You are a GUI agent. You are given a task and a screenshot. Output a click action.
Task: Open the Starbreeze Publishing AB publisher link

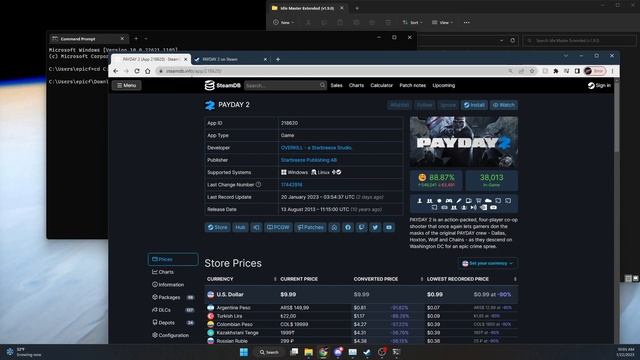pyautogui.click(x=309, y=160)
